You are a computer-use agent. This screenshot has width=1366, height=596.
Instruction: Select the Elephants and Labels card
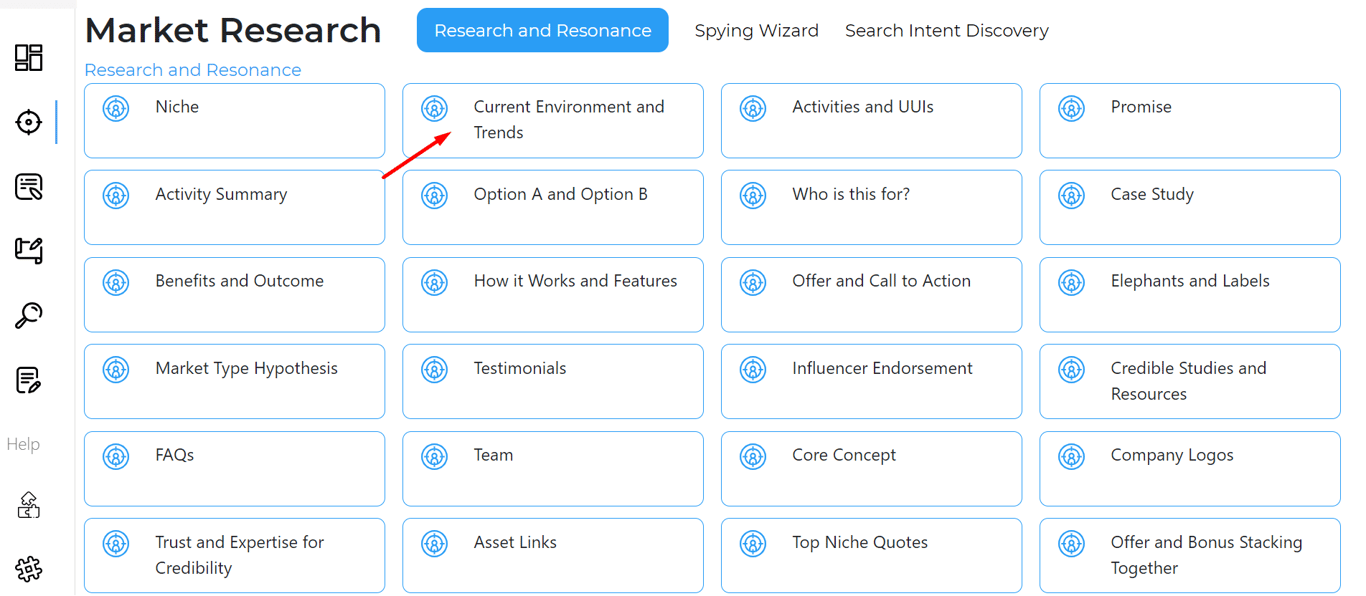coord(1190,295)
